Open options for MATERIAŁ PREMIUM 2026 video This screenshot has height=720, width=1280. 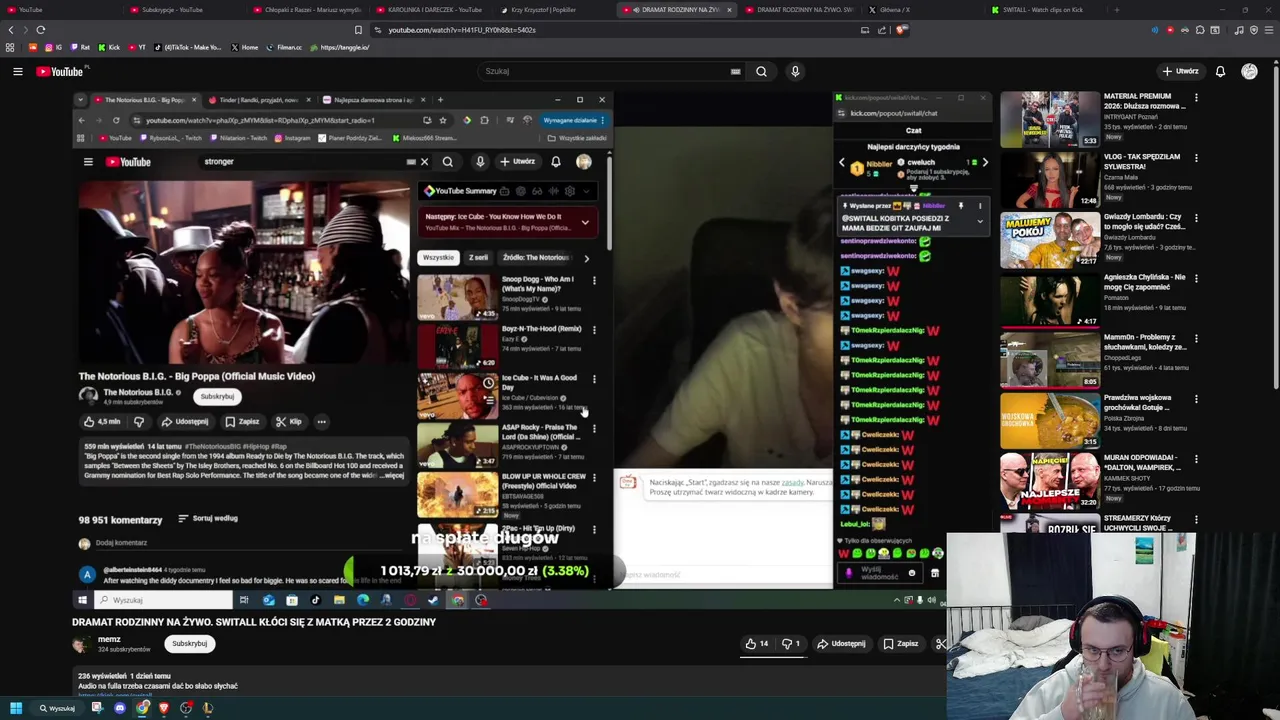click(1196, 97)
